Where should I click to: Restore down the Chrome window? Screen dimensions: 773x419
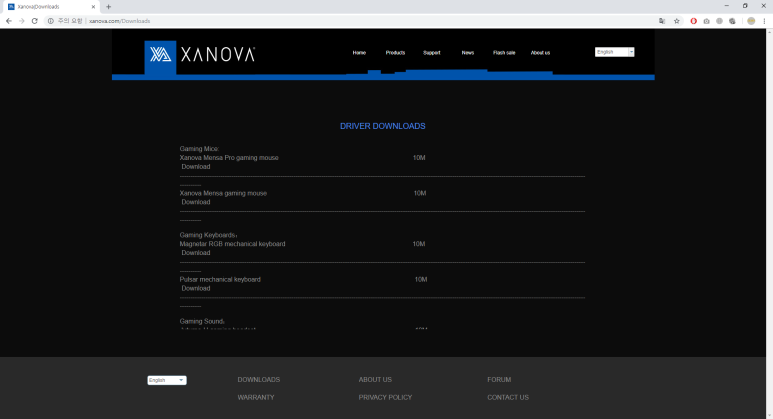click(x=745, y=6)
